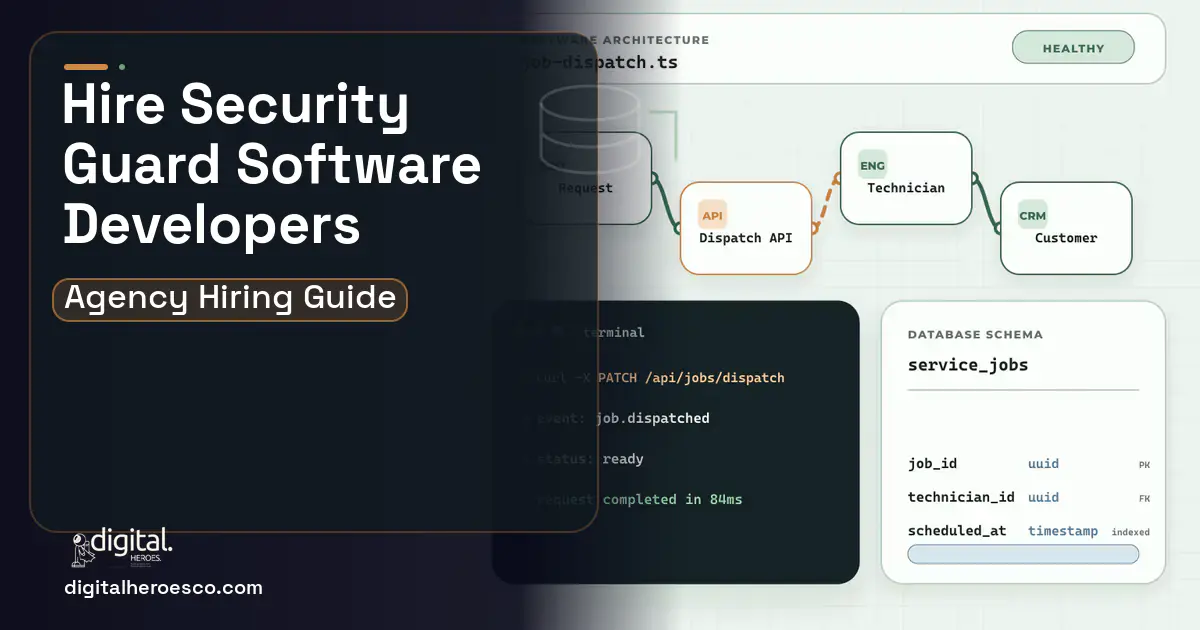Open the digitalheroesco.com link
Screen dimensions: 1200x630
coord(163,588)
